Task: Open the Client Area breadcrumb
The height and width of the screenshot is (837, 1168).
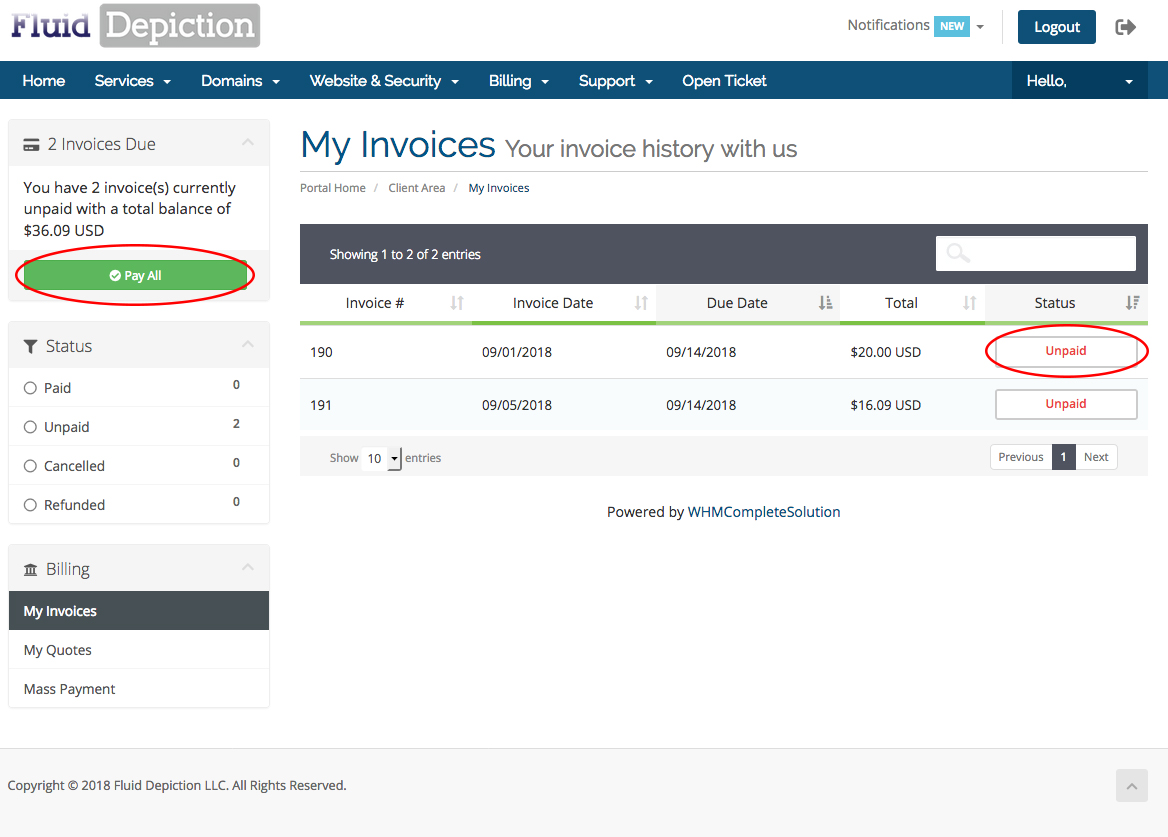Action: pos(416,188)
